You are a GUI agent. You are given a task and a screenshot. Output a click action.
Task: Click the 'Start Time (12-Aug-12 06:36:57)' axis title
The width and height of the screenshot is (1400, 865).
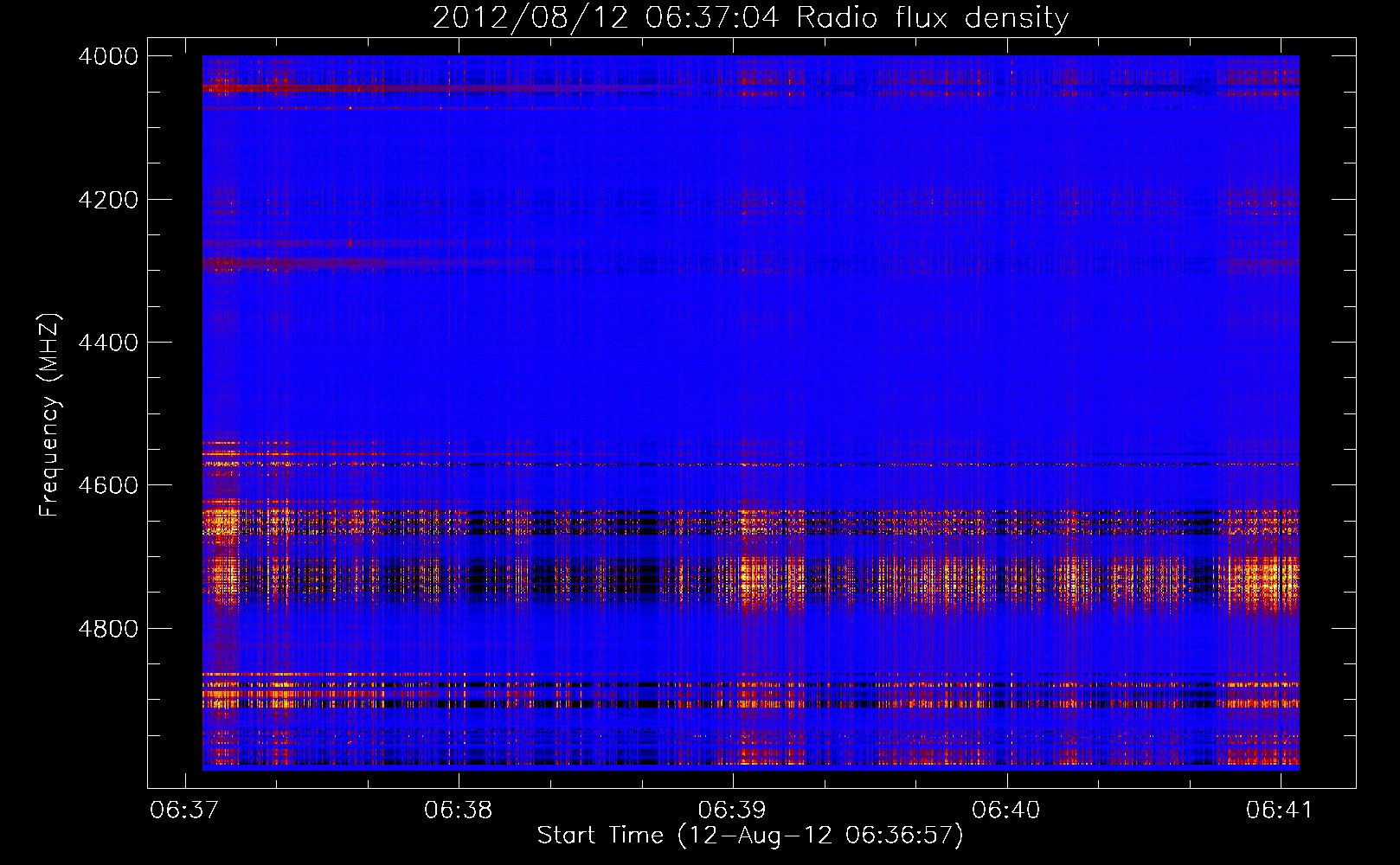click(750, 836)
